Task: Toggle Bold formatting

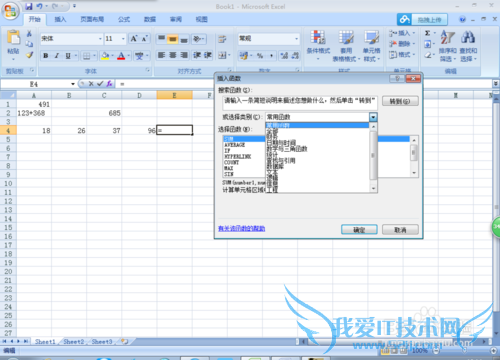Action: pos(46,56)
